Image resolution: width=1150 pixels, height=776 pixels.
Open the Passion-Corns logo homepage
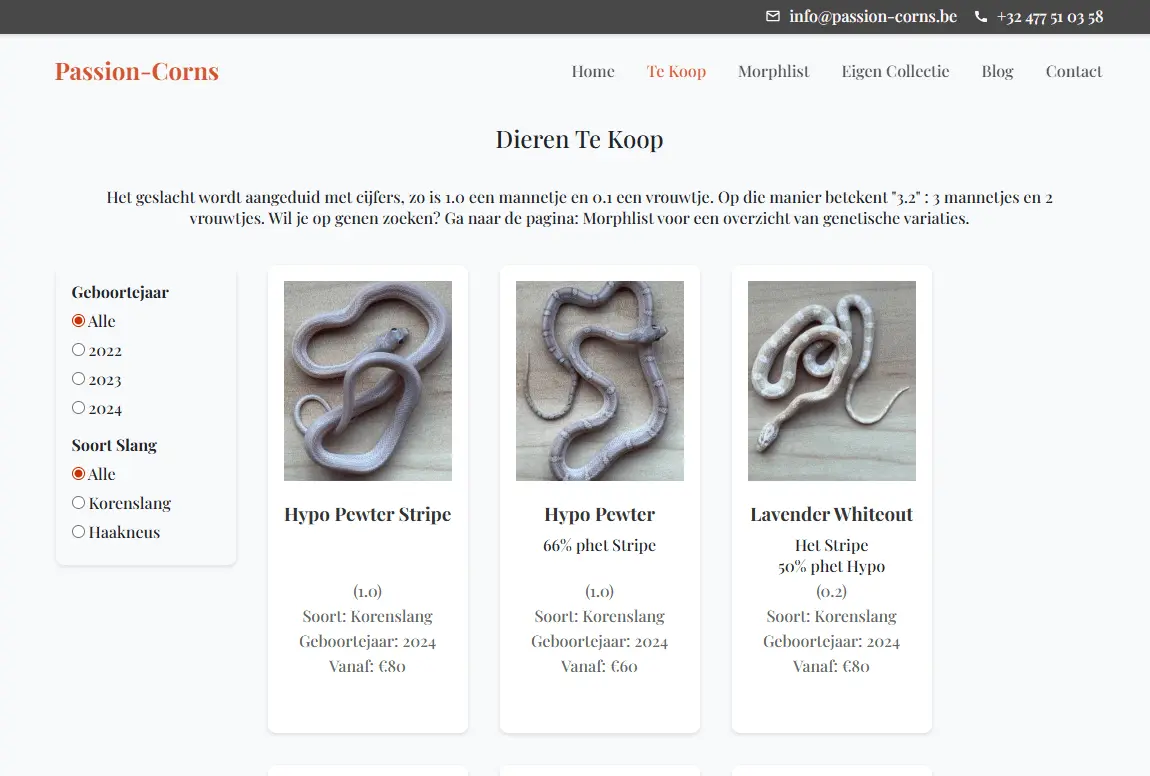[137, 71]
